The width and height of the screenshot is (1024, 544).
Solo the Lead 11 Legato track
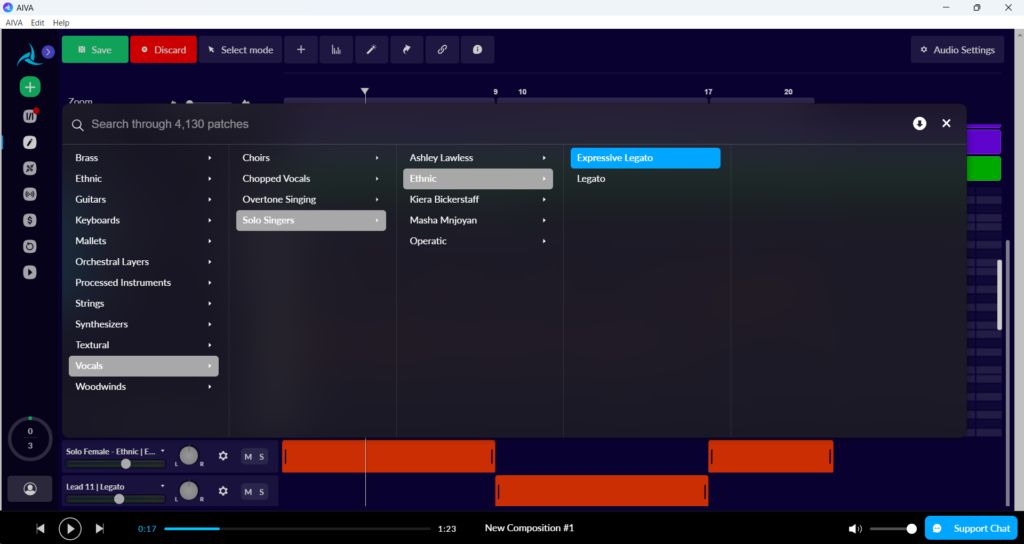pos(262,492)
